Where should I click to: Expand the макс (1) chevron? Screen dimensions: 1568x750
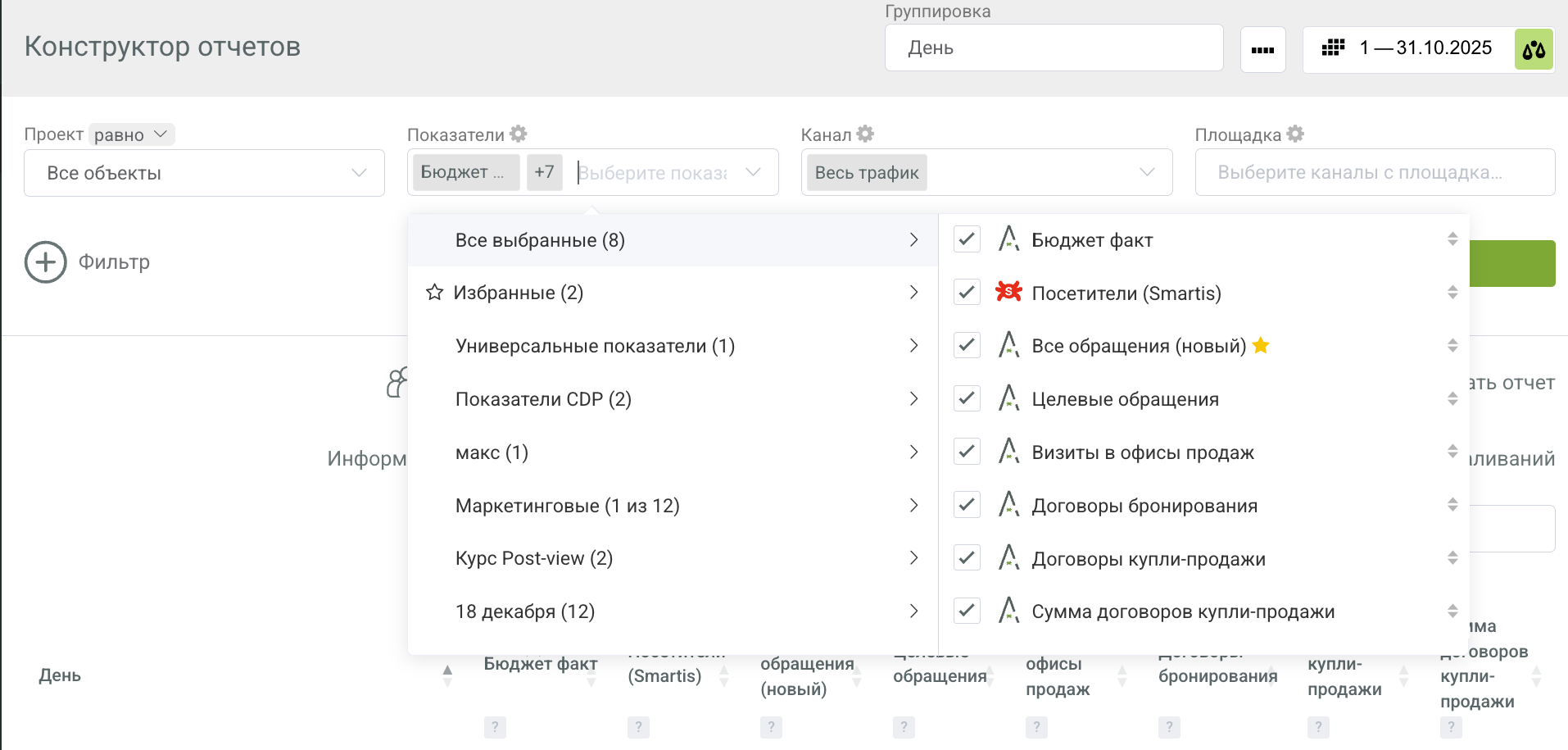[x=913, y=452]
